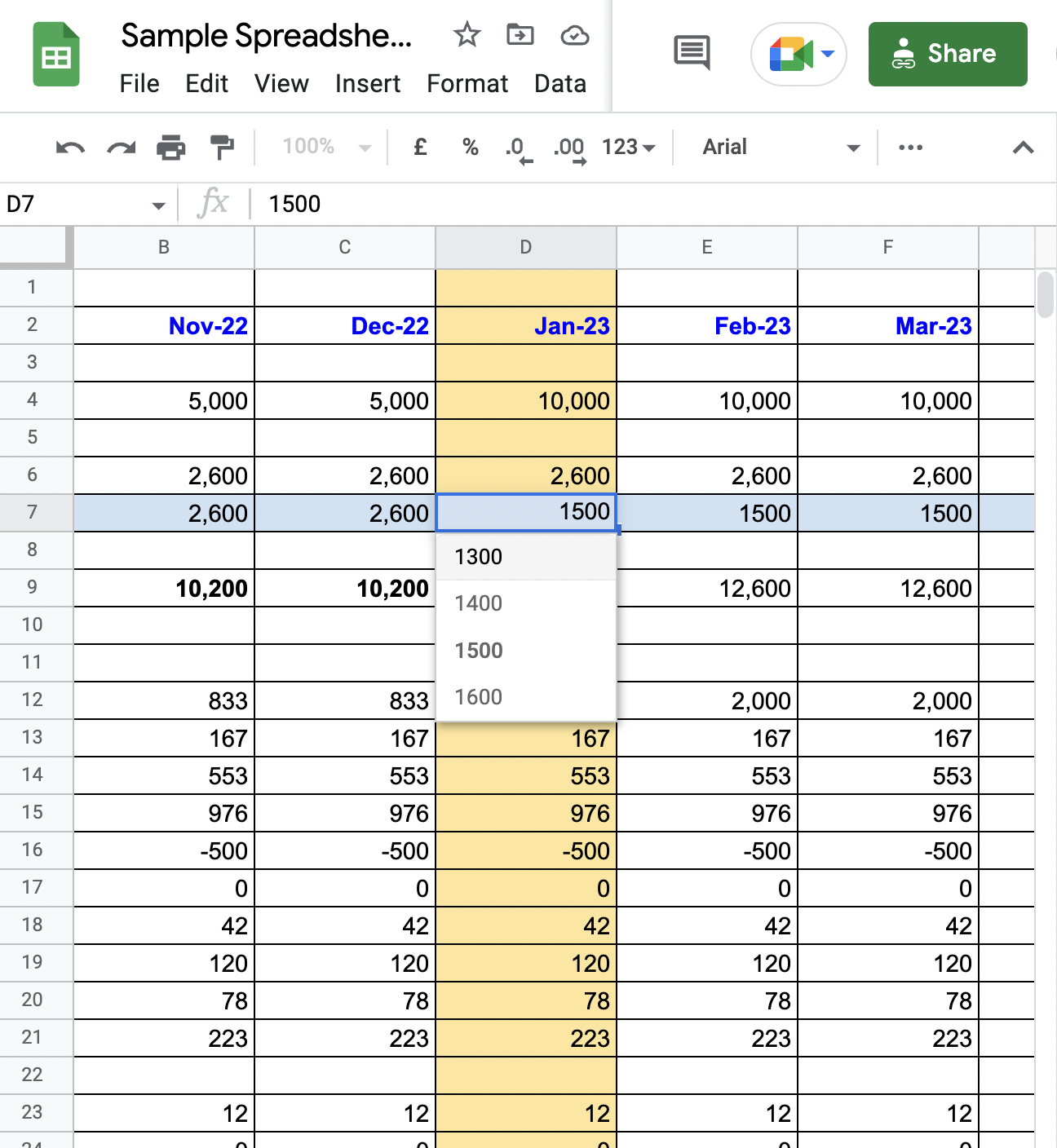Activate the paint format roller tool

click(222, 148)
